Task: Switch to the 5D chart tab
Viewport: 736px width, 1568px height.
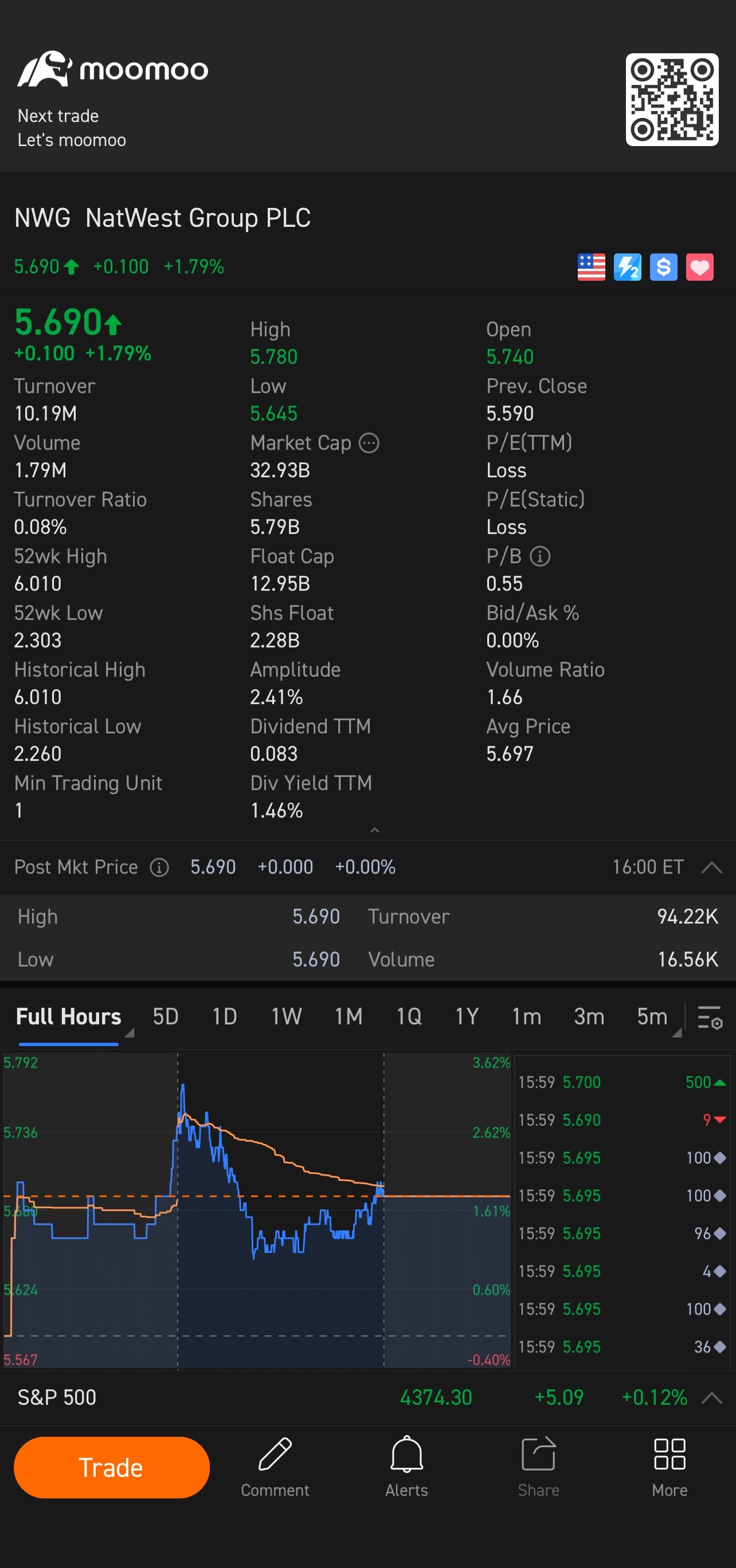Action: click(165, 1016)
